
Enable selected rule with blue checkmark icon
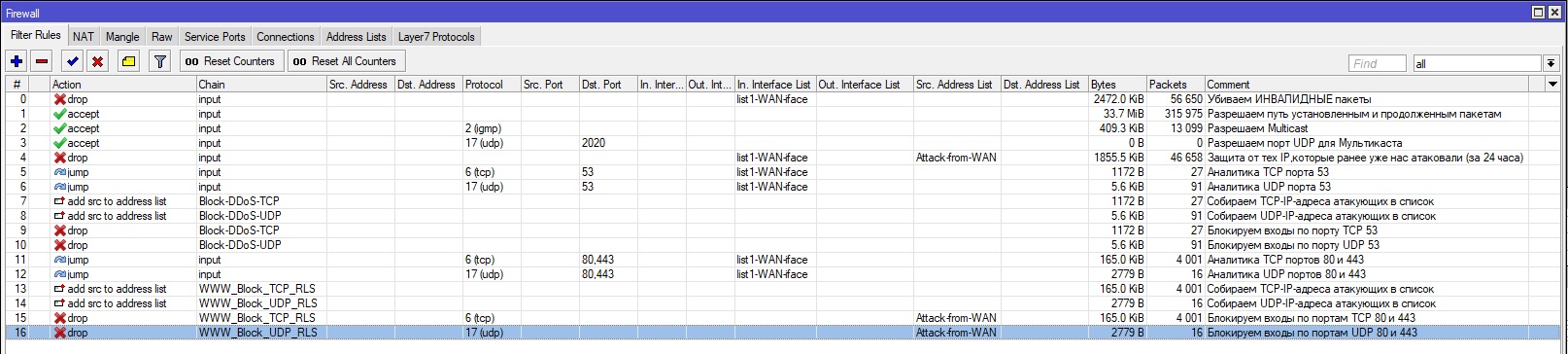73,61
